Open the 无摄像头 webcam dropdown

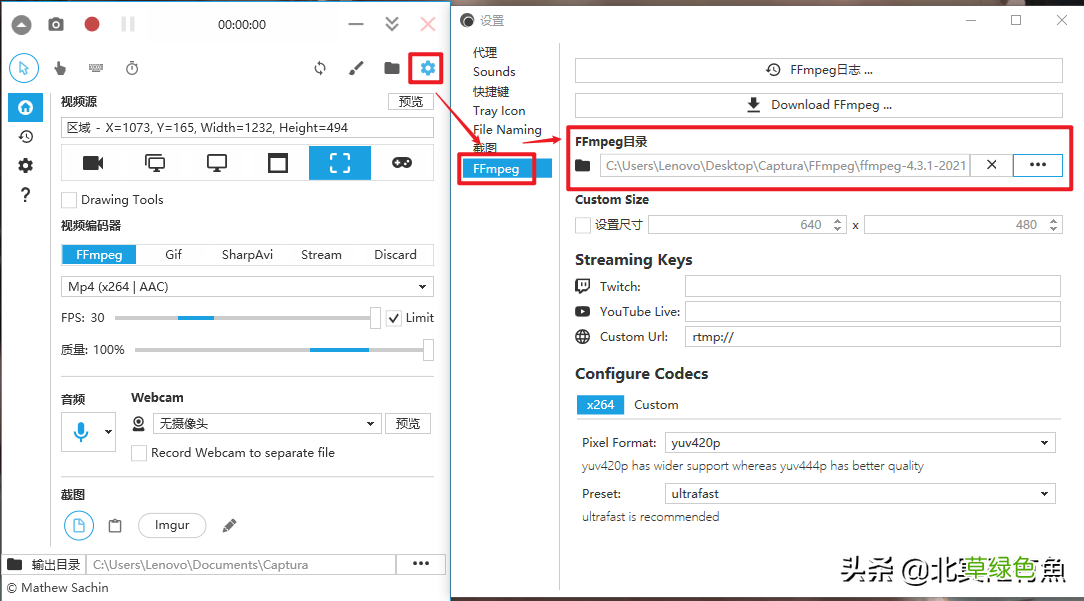coord(267,423)
